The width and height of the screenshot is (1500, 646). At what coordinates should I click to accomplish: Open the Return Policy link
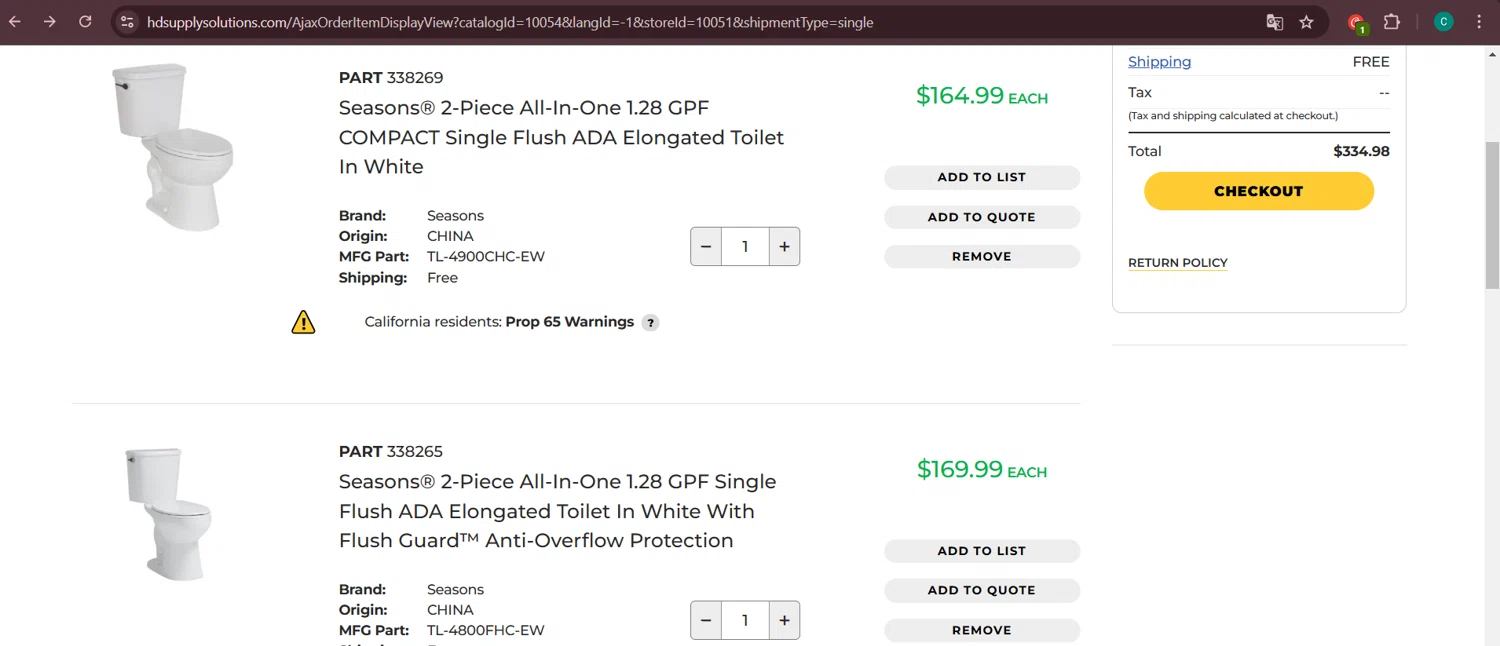1178,263
